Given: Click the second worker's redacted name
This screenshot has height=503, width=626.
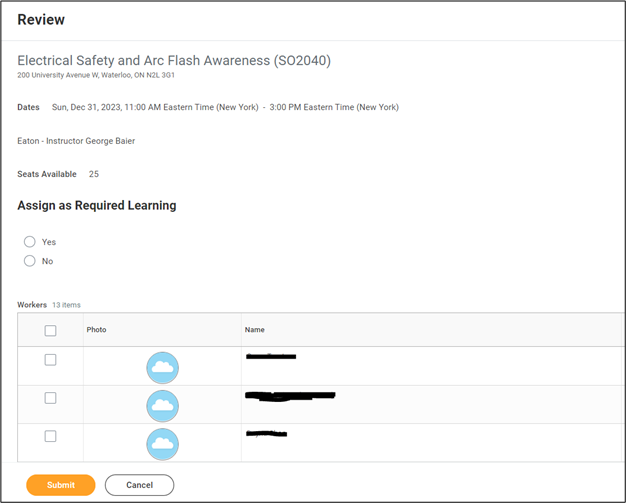Looking at the screenshot, I should [x=290, y=396].
